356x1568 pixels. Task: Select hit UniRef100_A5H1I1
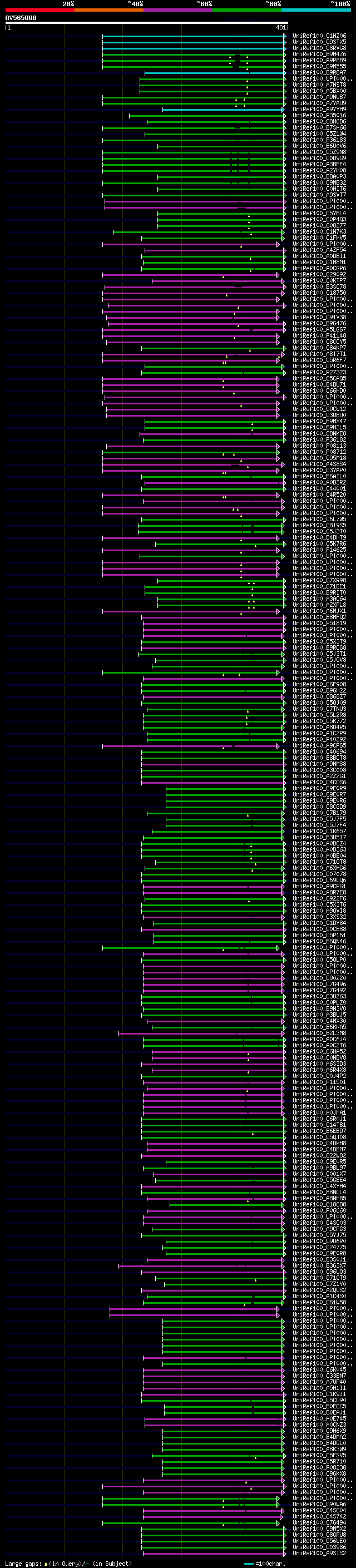(x=319, y=1388)
